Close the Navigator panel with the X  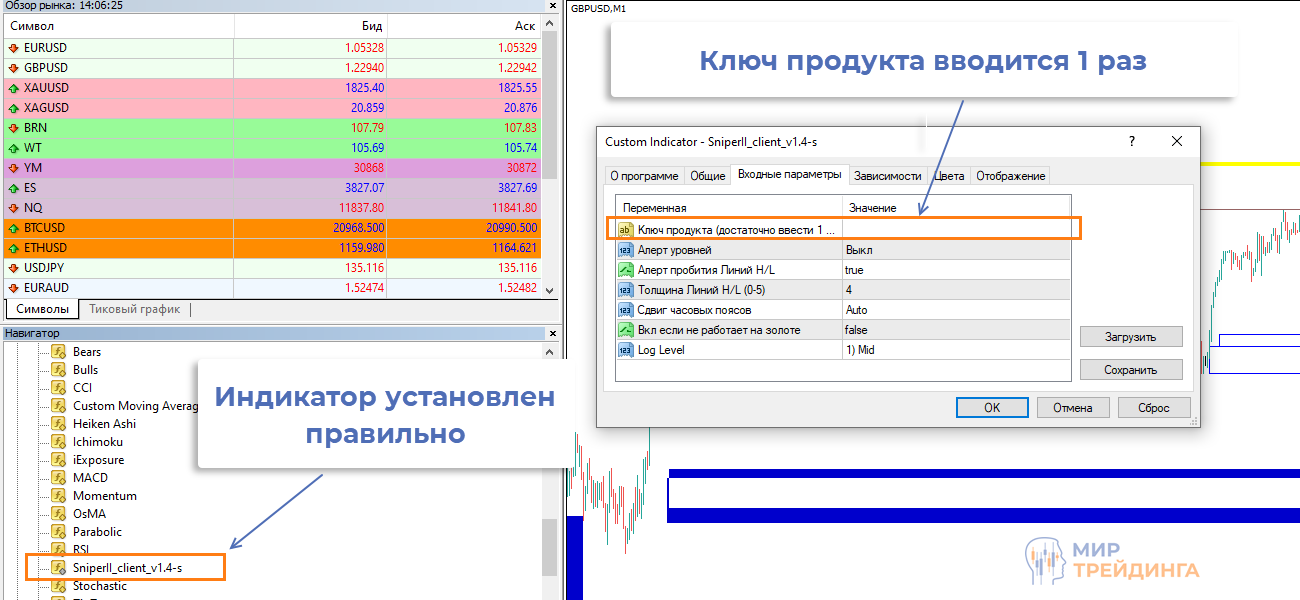click(x=551, y=333)
